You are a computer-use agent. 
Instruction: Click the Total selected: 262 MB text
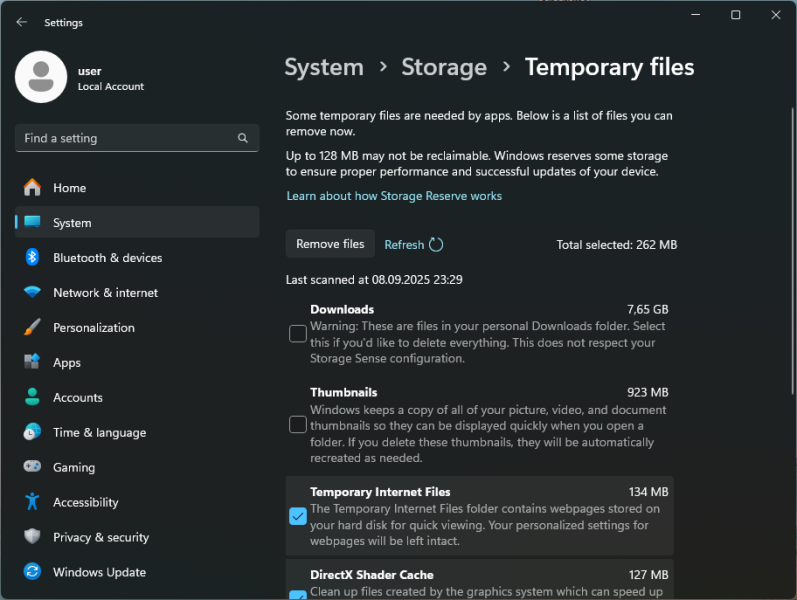[x=617, y=245]
